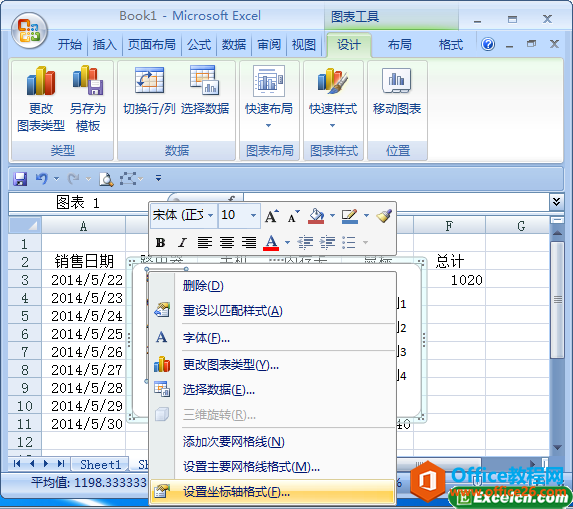Open font color dropdown arrow
This screenshot has height=509, width=573.
pos(287,242)
